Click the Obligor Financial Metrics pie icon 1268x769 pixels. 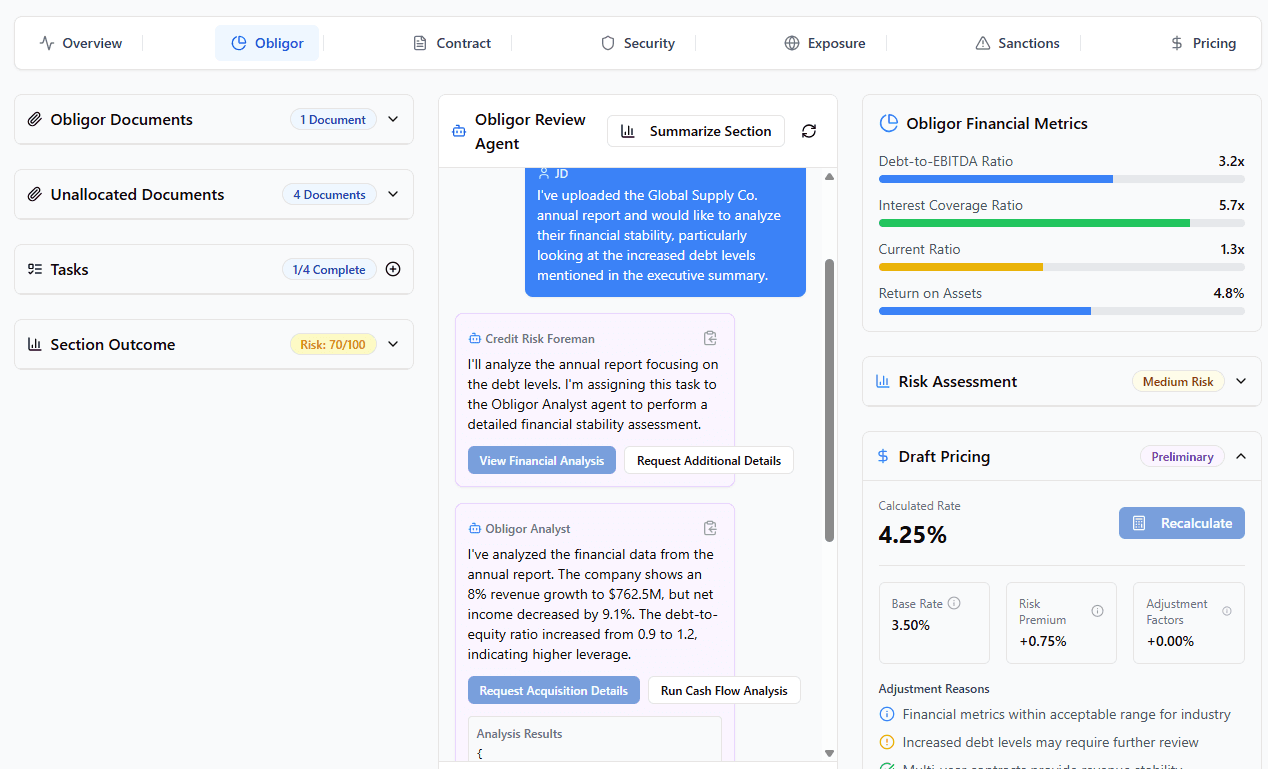click(888, 123)
